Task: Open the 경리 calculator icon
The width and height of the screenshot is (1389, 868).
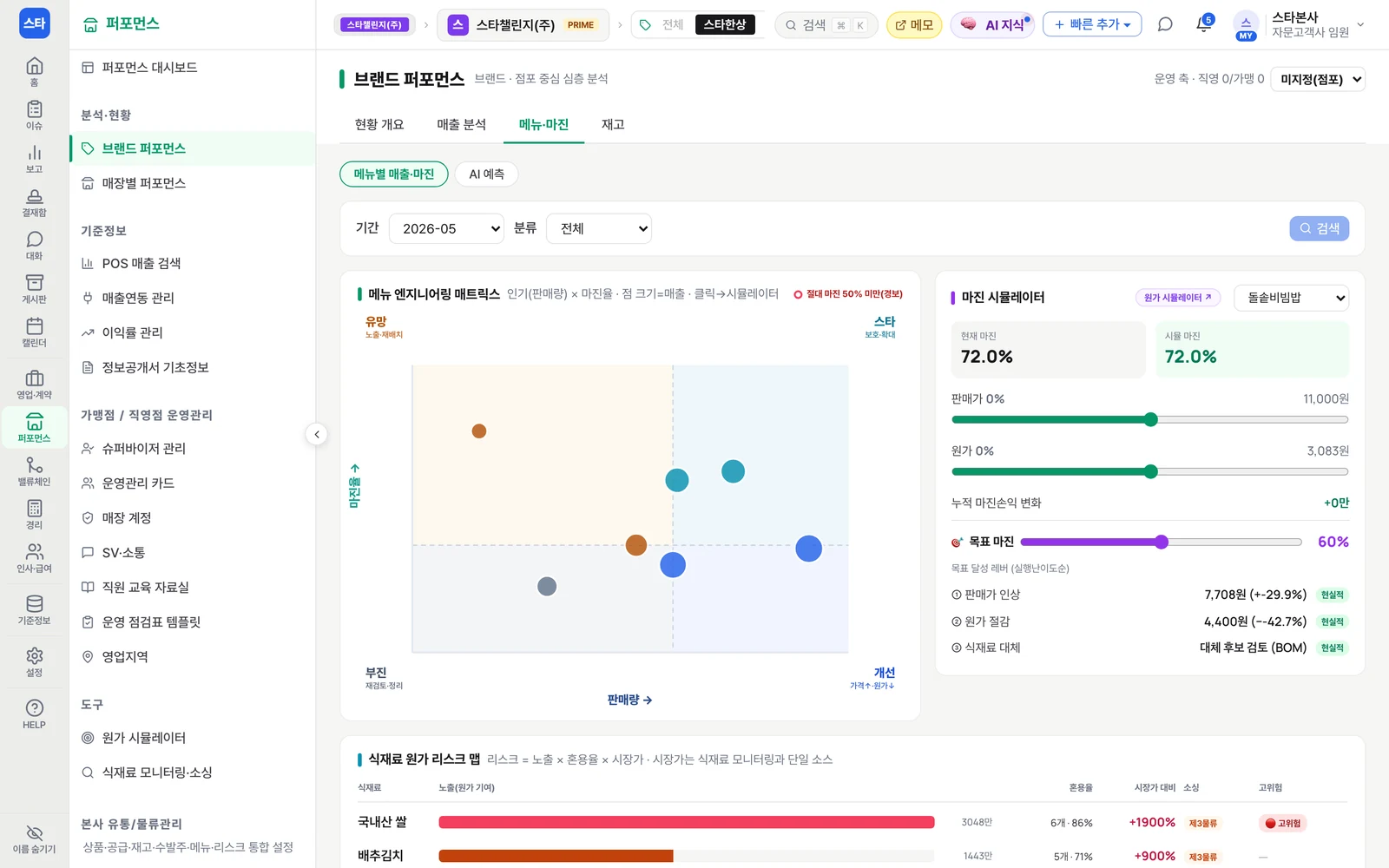Action: pos(34,514)
